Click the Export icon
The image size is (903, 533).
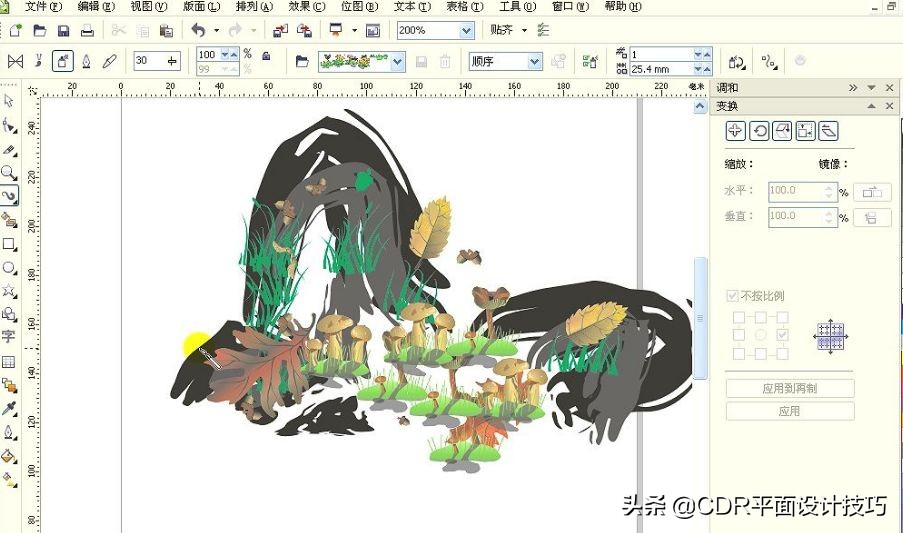(x=304, y=31)
